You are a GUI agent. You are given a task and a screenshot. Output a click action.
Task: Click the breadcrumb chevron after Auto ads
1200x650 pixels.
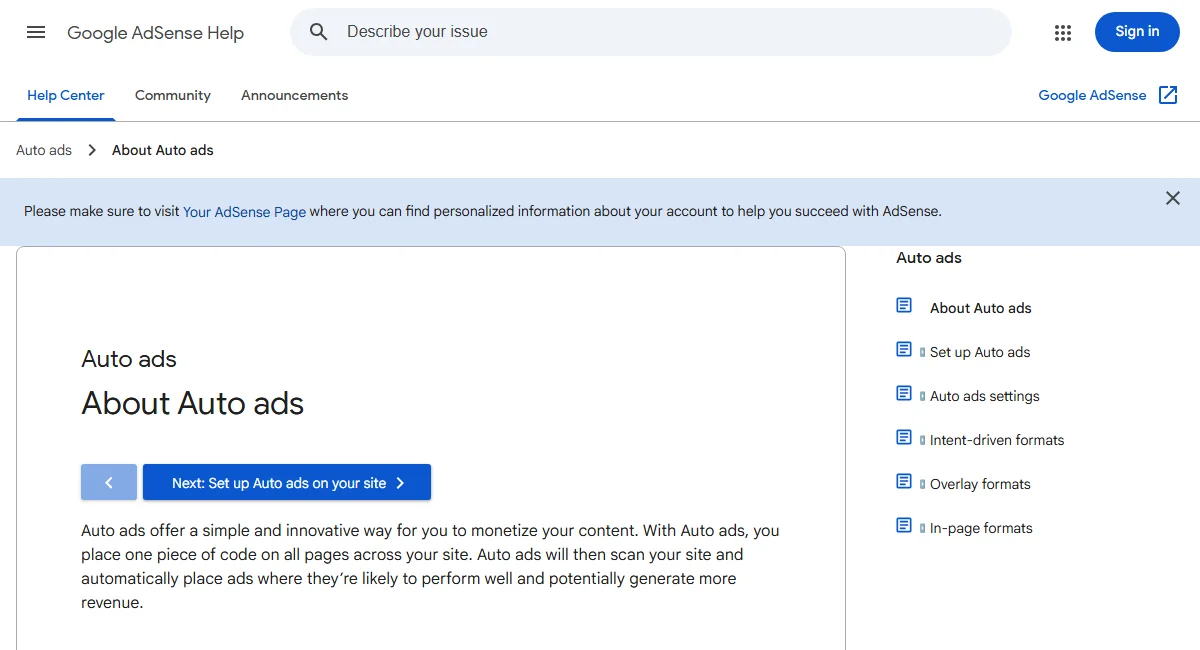[x=92, y=150]
